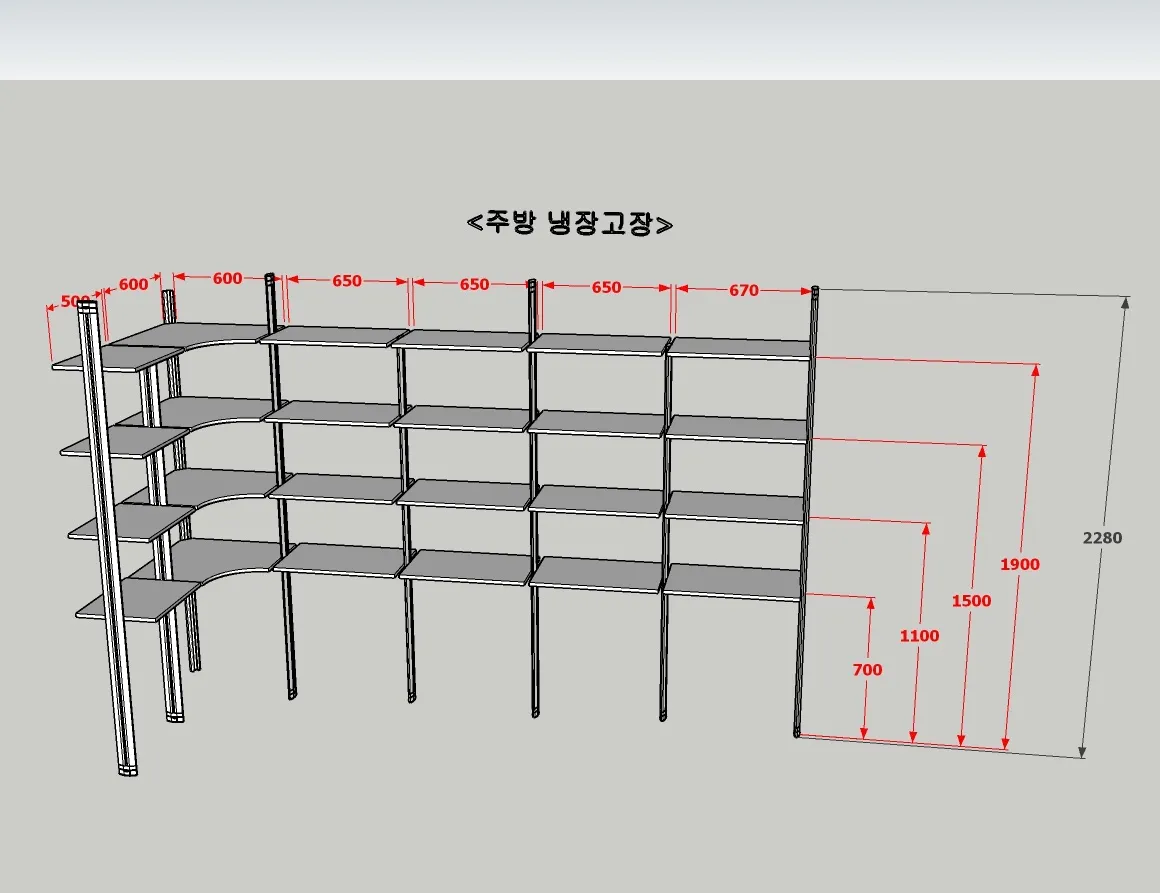Viewport: 1160px width, 893px height.
Task: Click the 700 height dimension label
Action: click(867, 670)
